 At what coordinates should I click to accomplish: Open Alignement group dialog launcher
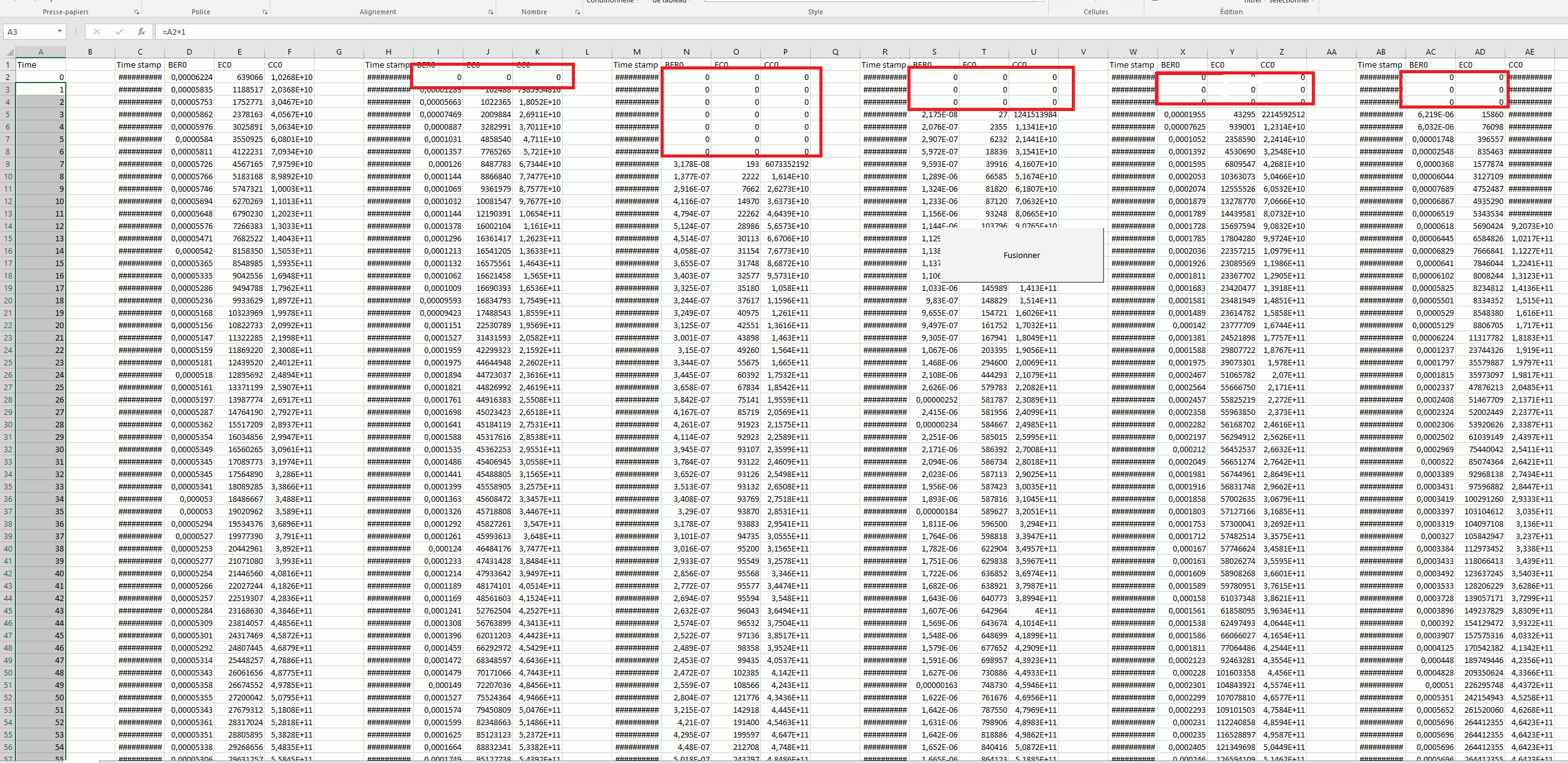491,12
